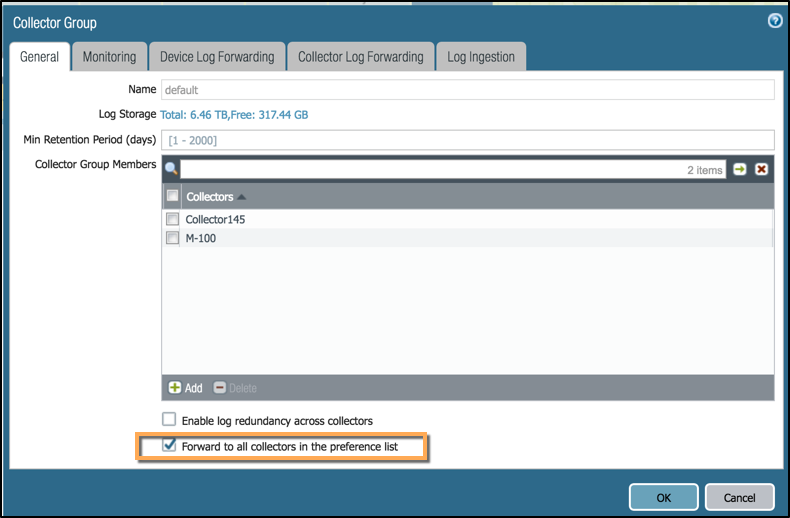Viewport: 790px width, 518px height.
Task: Add a collector group member
Action: tap(185, 387)
